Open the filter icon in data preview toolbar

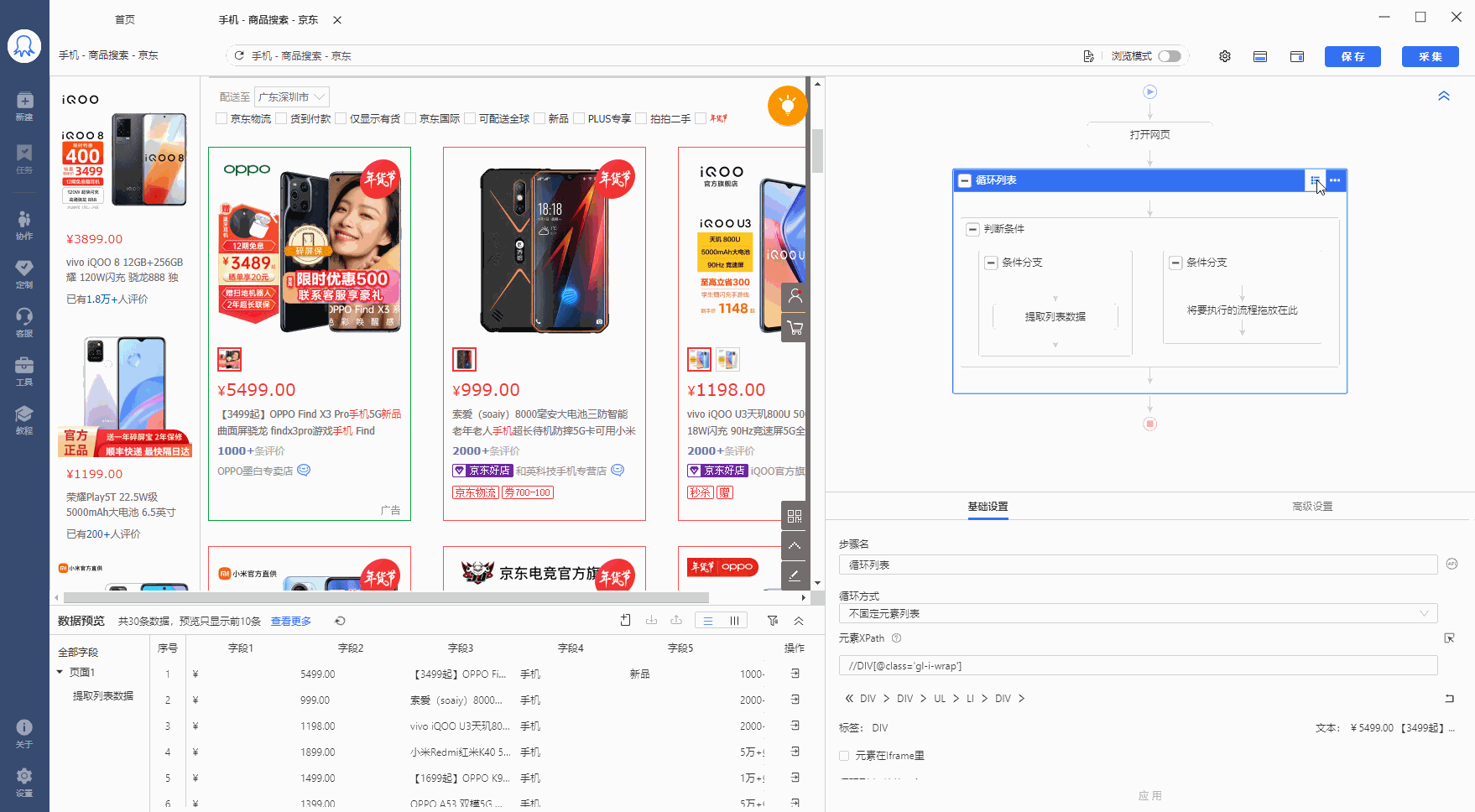[773, 621]
